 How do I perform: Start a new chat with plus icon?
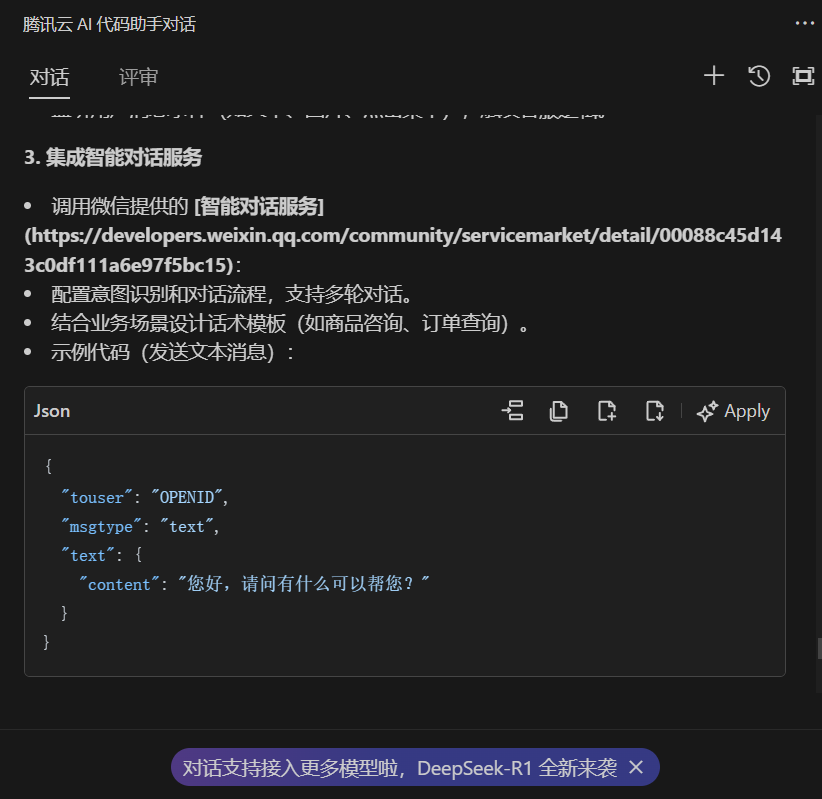point(713,75)
